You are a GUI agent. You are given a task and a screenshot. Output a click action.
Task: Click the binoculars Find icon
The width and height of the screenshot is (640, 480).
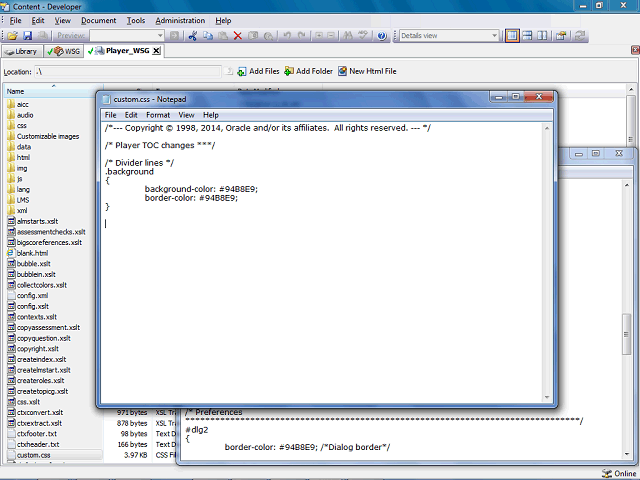(348, 36)
